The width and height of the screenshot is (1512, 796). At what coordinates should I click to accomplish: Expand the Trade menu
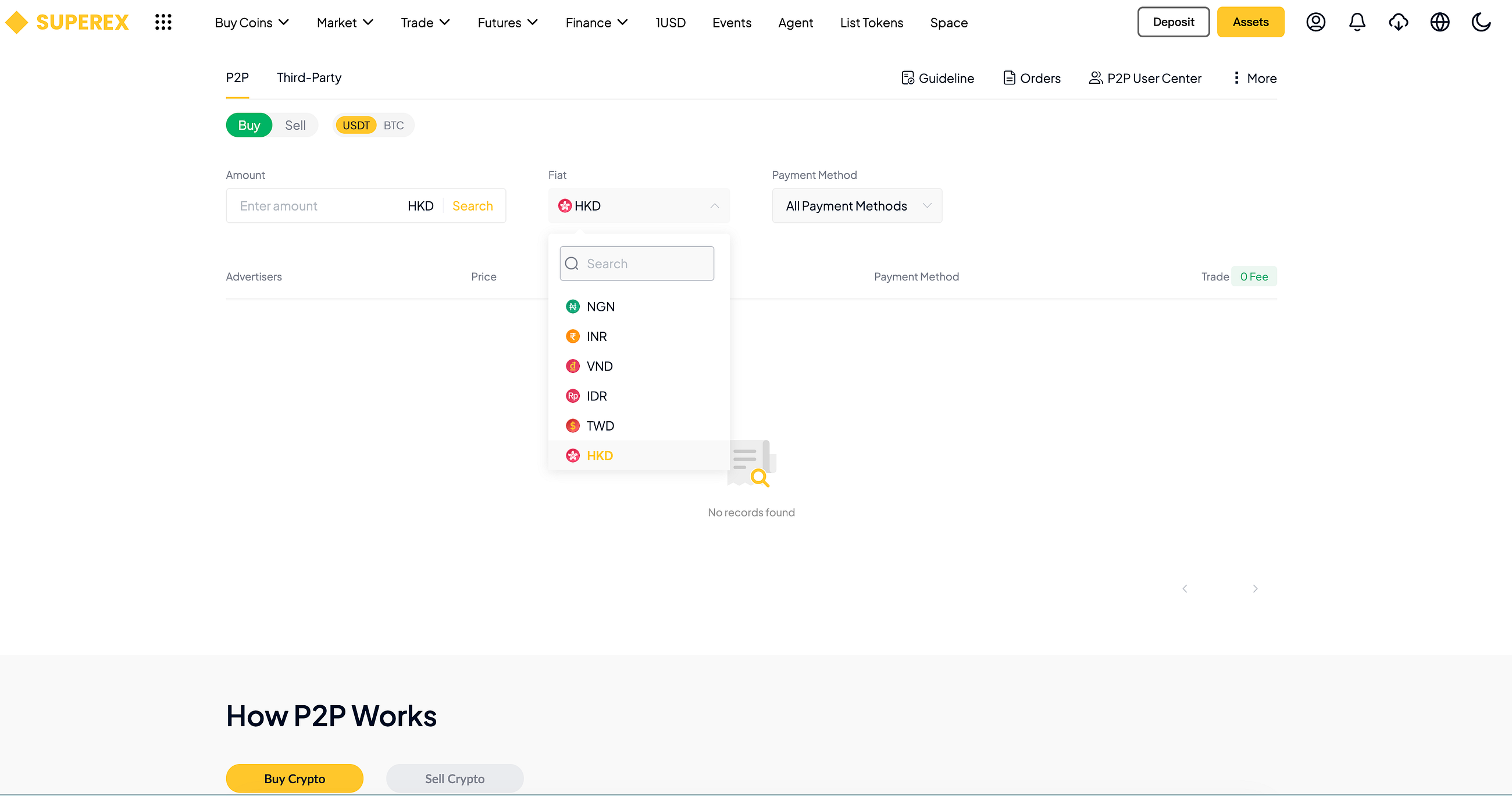pos(426,23)
